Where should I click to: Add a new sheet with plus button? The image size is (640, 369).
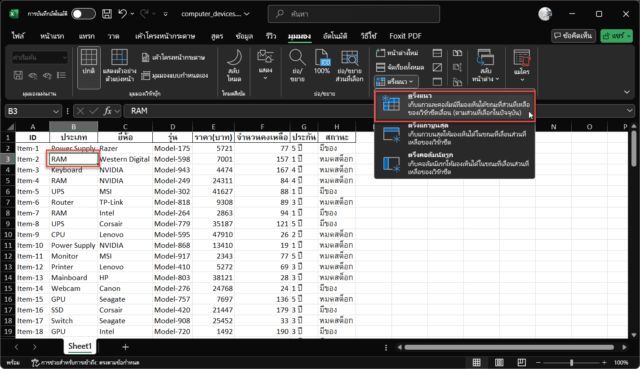tap(125, 347)
